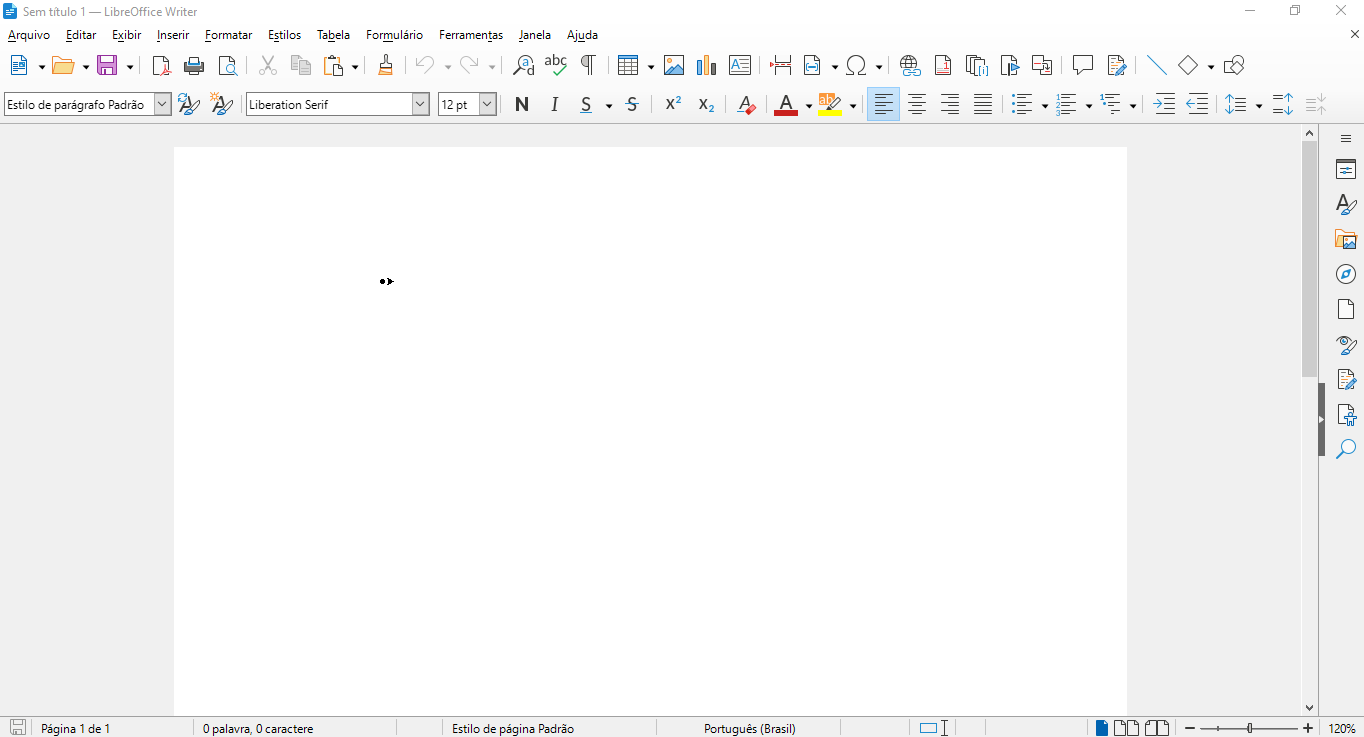Viewport: 1364px width, 737px height.
Task: Toggle formatting marks (pilcrow) display
Action: (588, 66)
